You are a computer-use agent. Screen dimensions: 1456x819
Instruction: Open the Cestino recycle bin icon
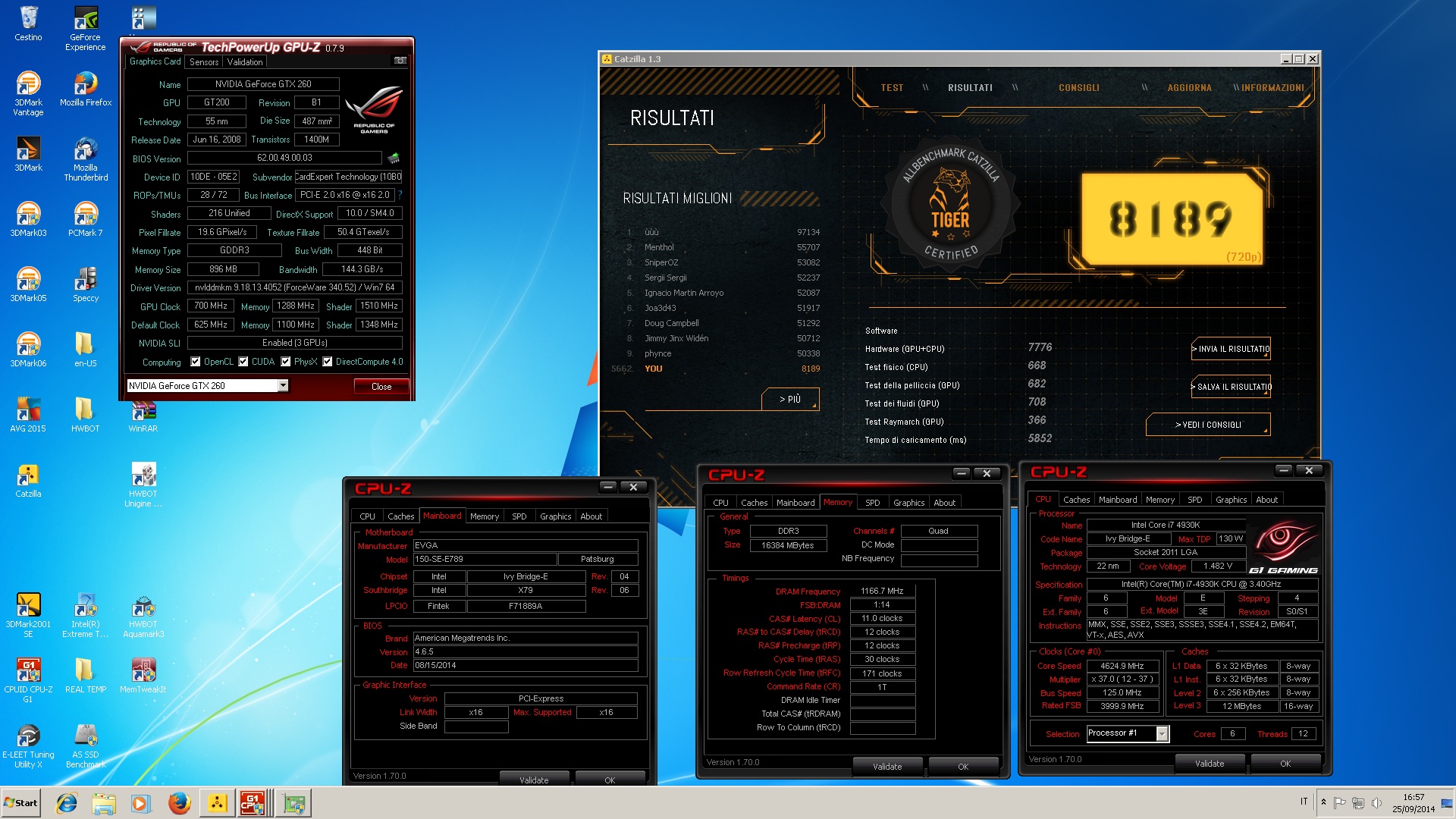pyautogui.click(x=28, y=23)
